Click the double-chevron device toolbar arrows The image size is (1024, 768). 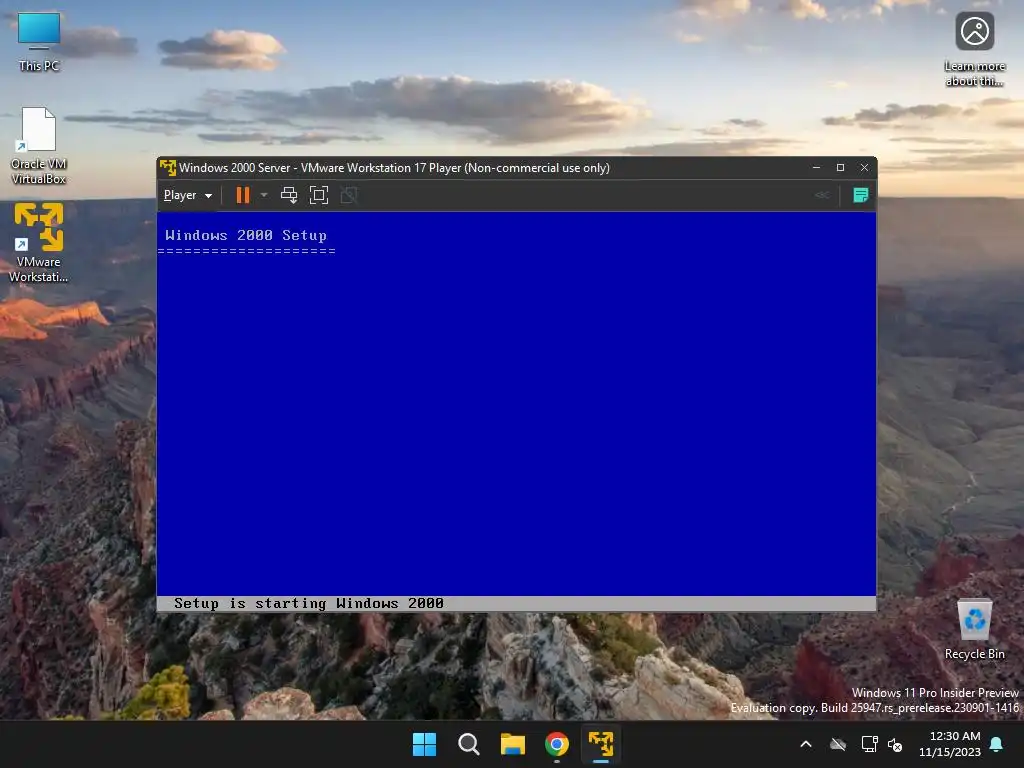point(822,195)
